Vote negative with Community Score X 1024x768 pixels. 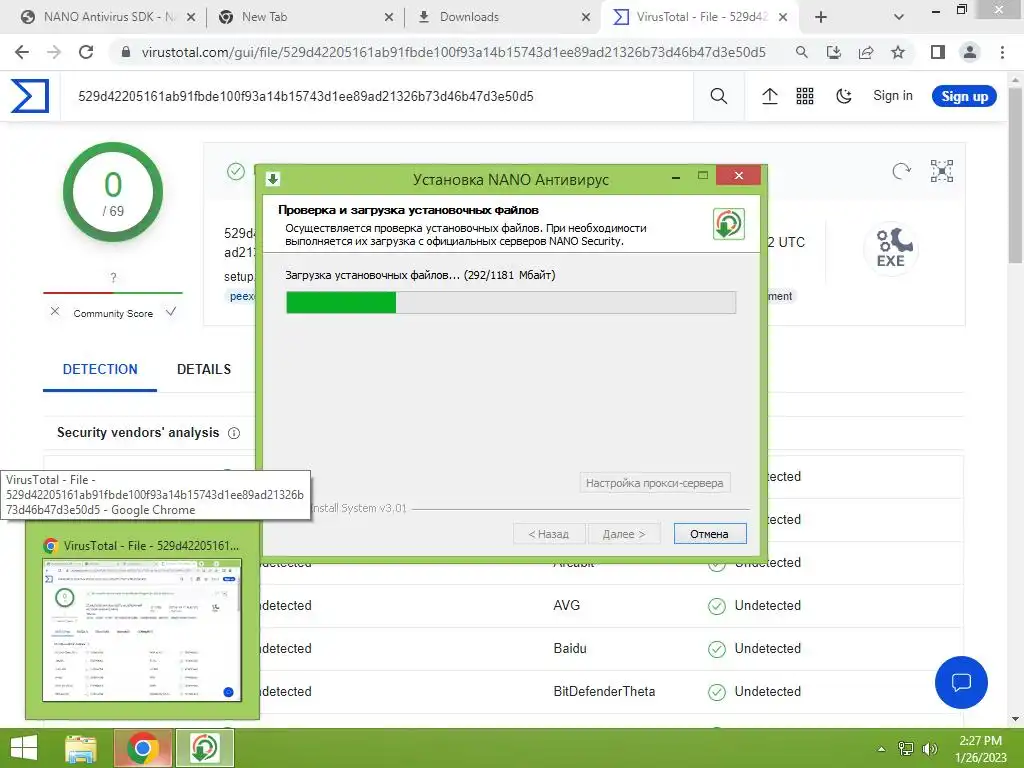[55, 312]
